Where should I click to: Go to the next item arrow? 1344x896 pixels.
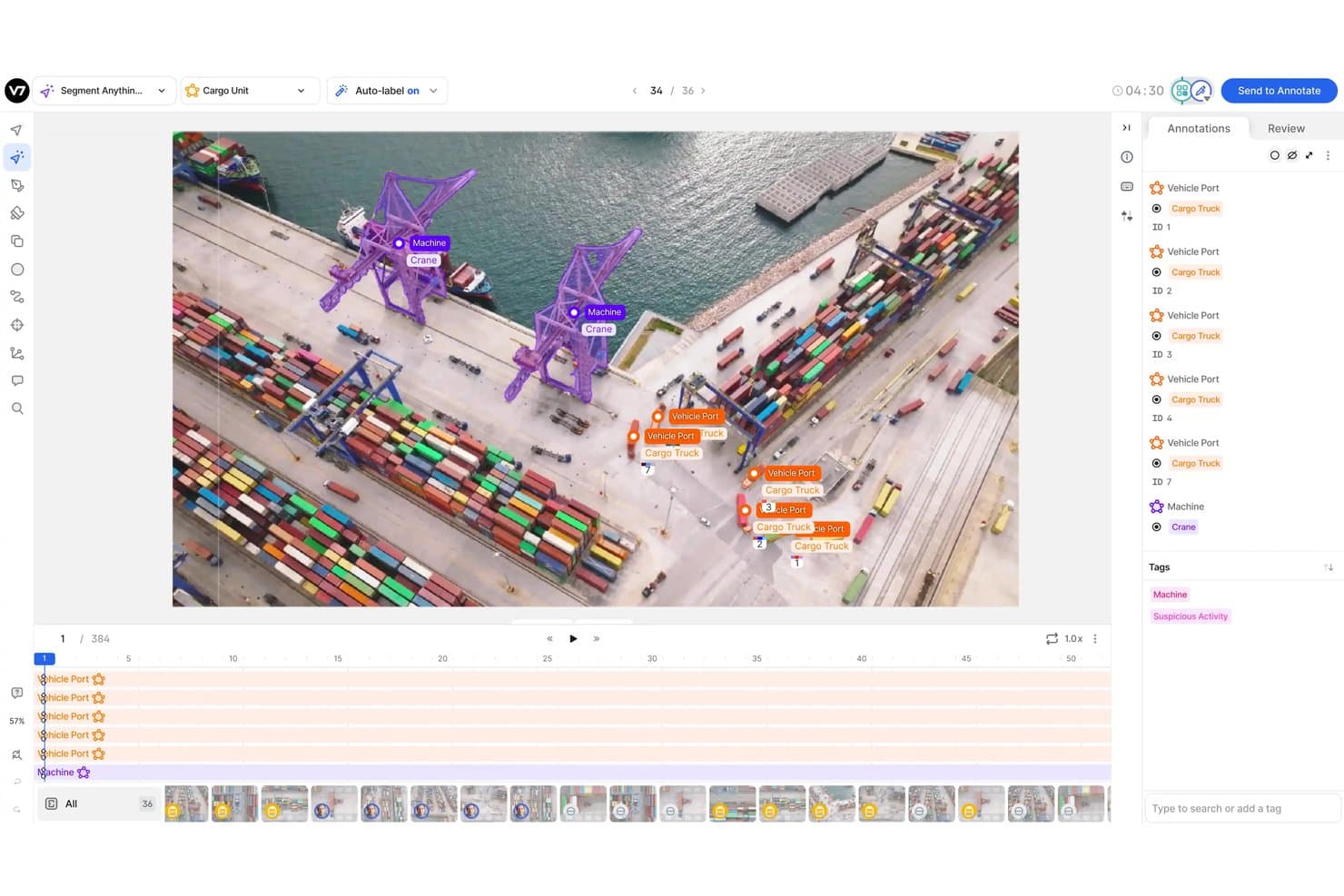click(703, 91)
